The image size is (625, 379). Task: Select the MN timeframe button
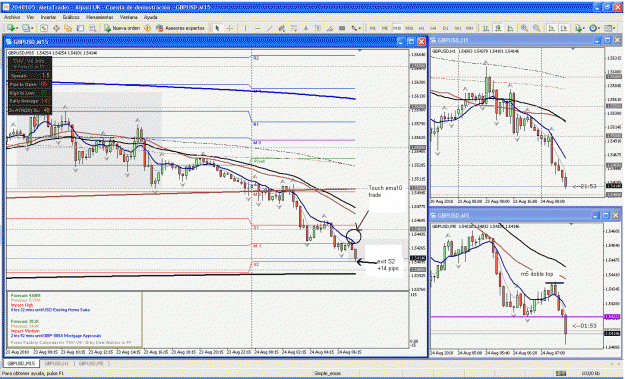point(470,28)
